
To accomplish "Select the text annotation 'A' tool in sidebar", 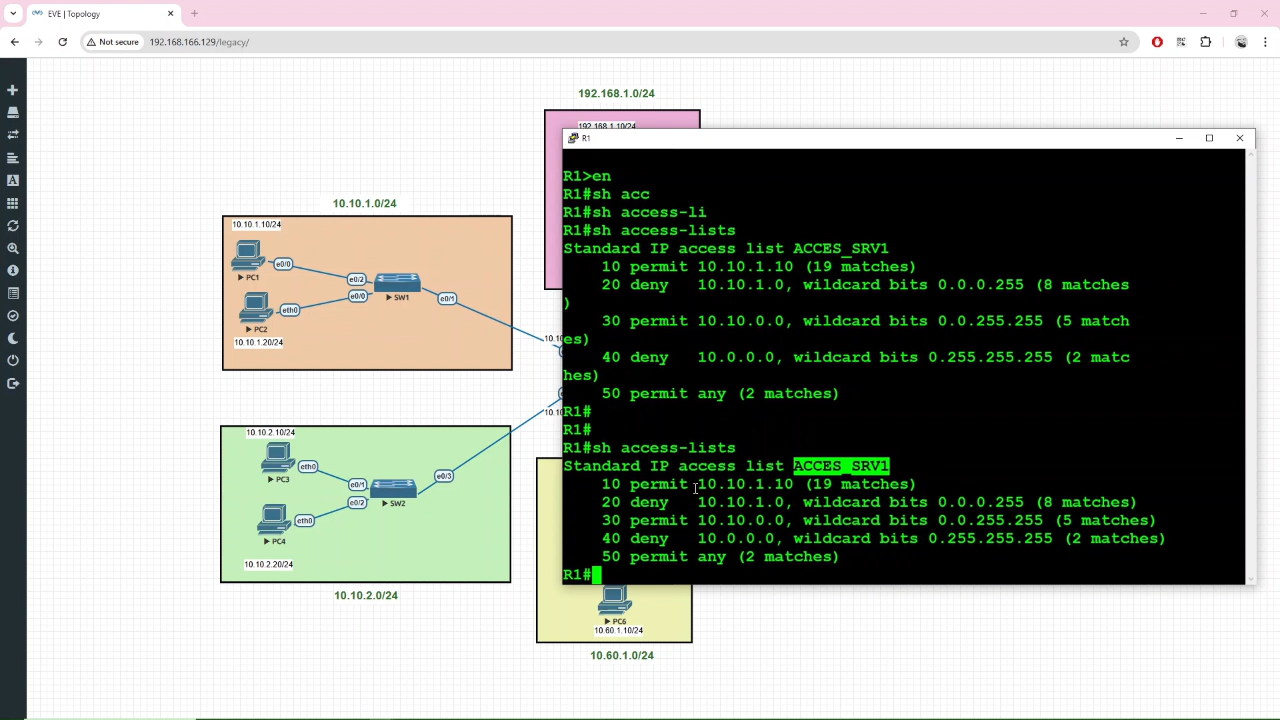I will coord(13,178).
